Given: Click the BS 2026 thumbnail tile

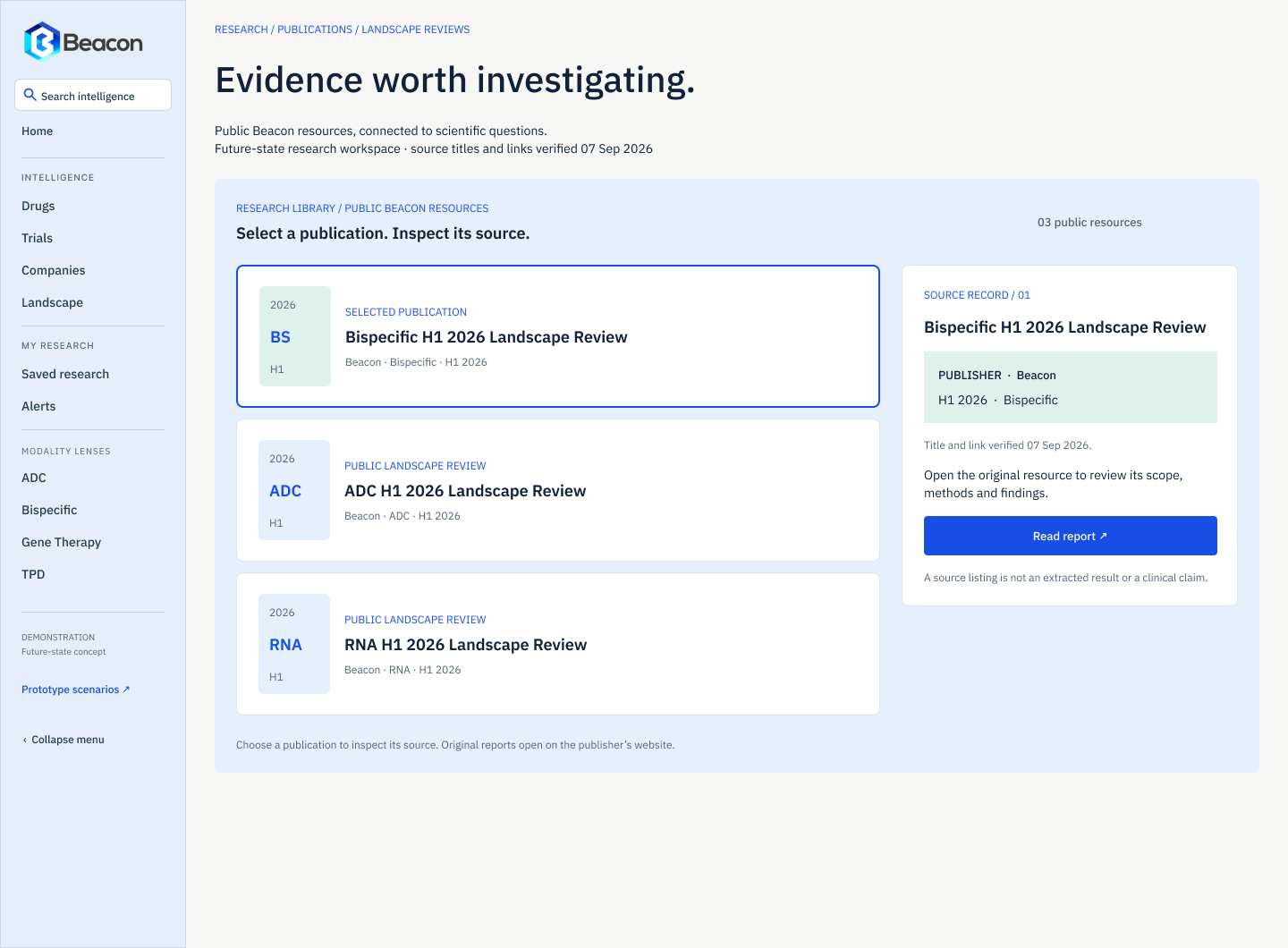Looking at the screenshot, I should 295,336.
